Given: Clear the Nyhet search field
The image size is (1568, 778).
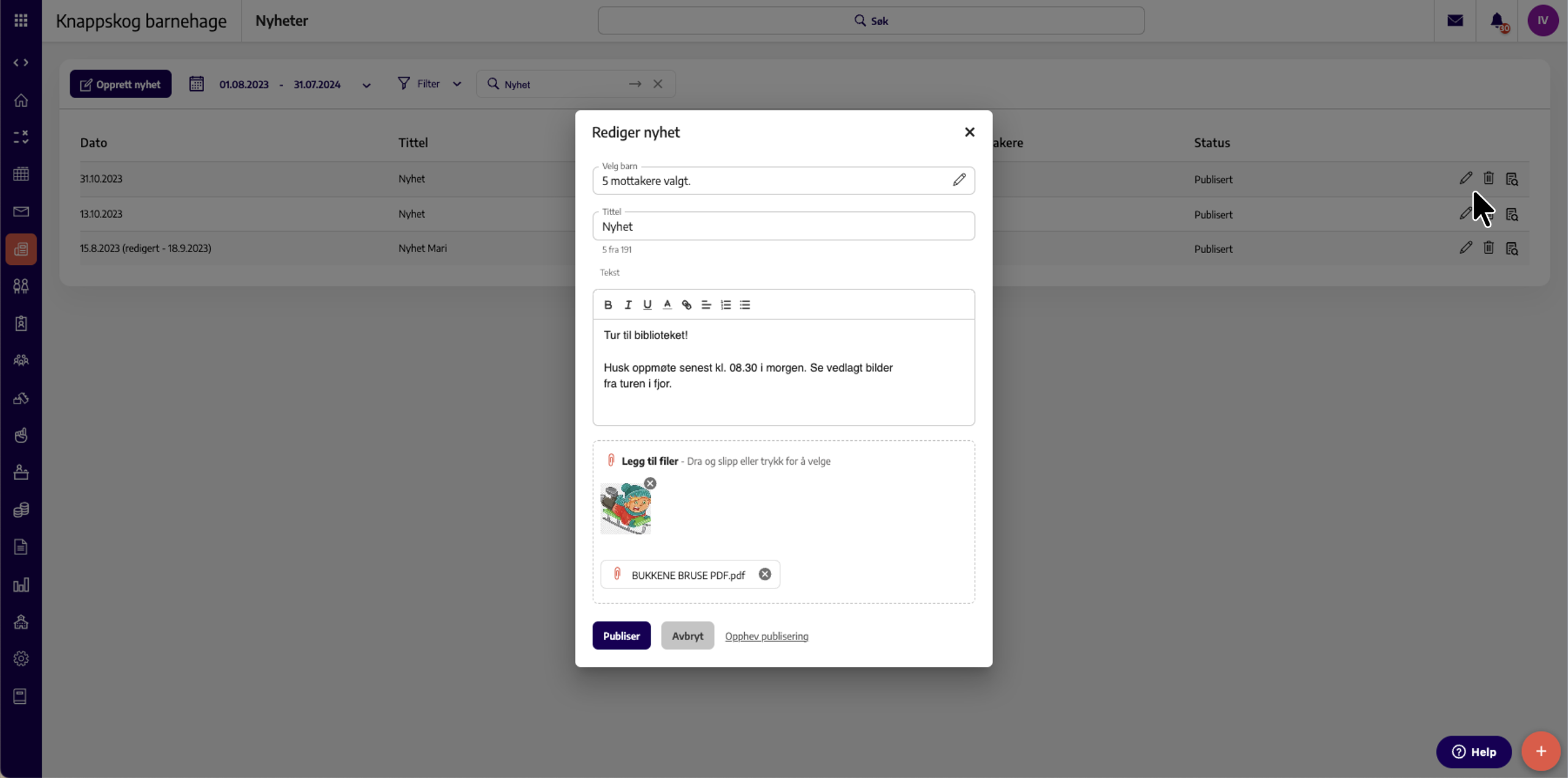Looking at the screenshot, I should [x=658, y=84].
